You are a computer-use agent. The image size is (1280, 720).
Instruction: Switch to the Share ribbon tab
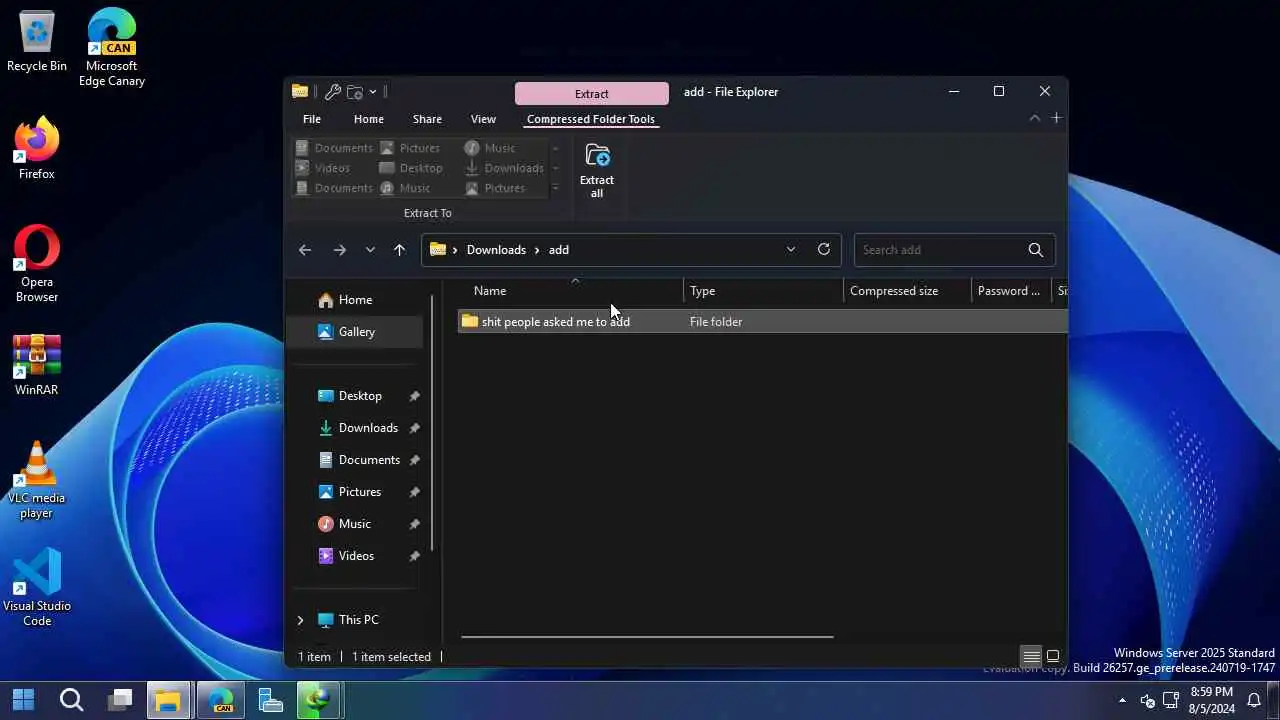tap(427, 119)
